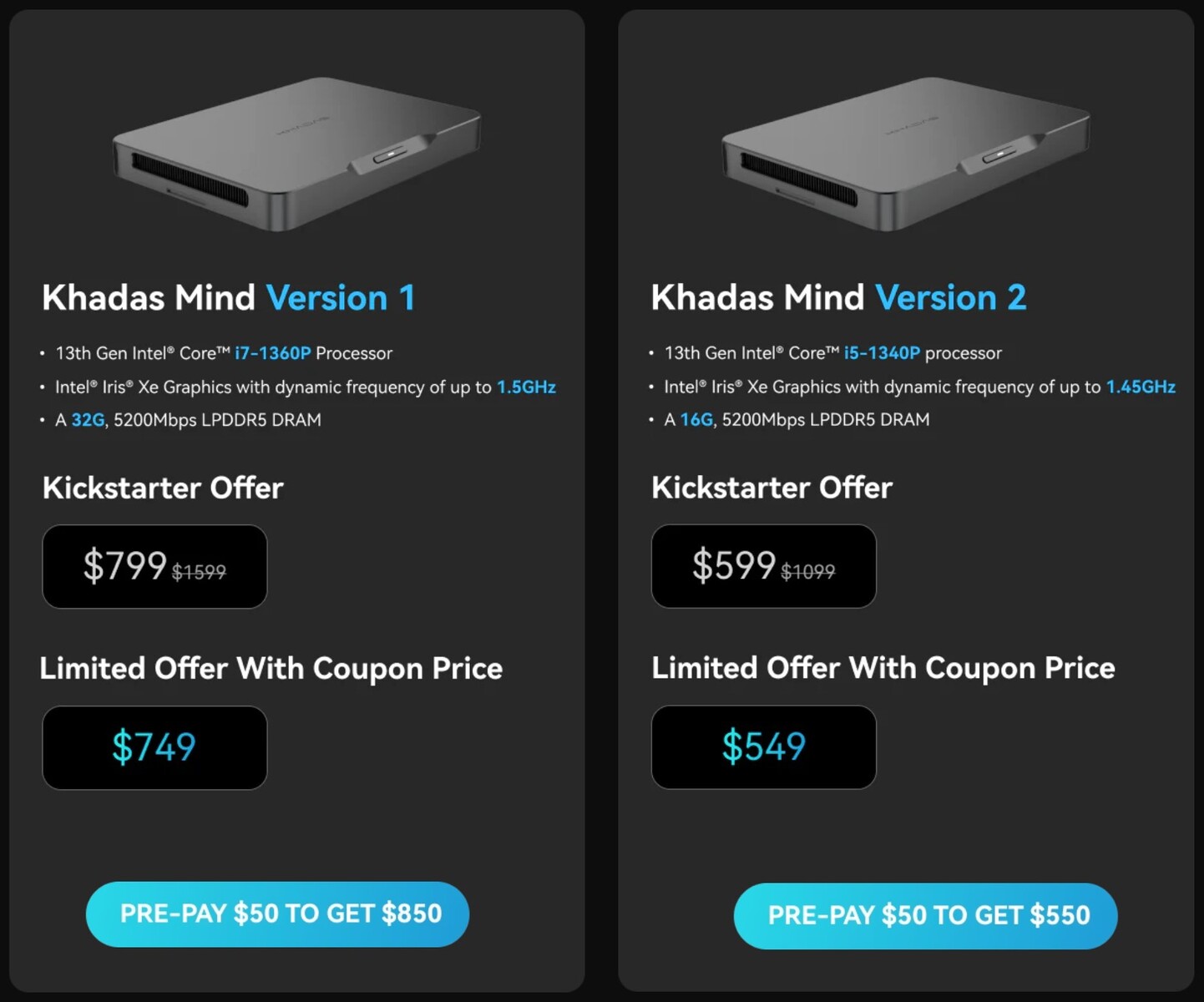This screenshot has height=1002, width=1204.
Task: Click the i5-1340P processor highlight
Action: [882, 353]
